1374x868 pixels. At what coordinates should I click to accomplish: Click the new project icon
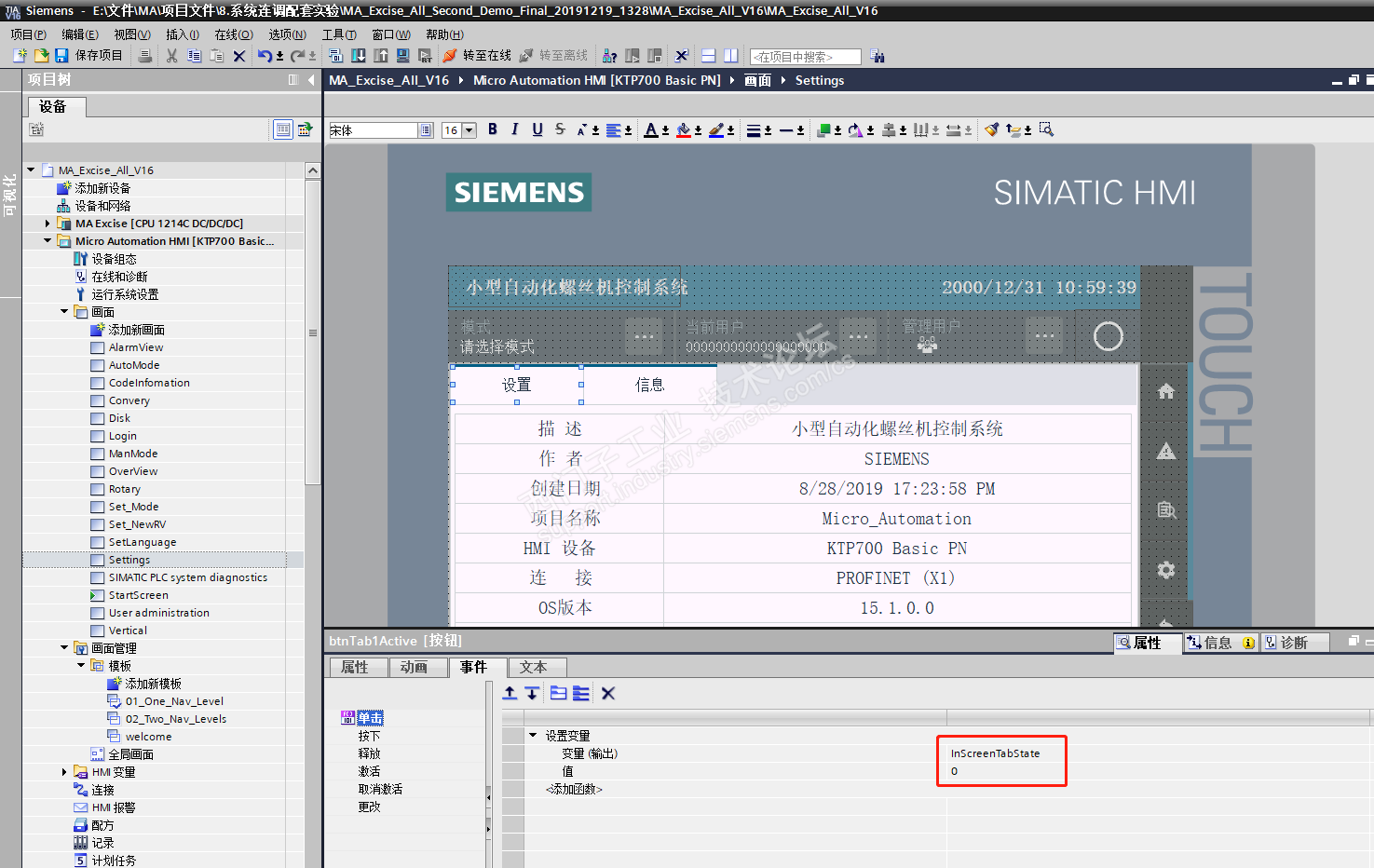(x=20, y=56)
